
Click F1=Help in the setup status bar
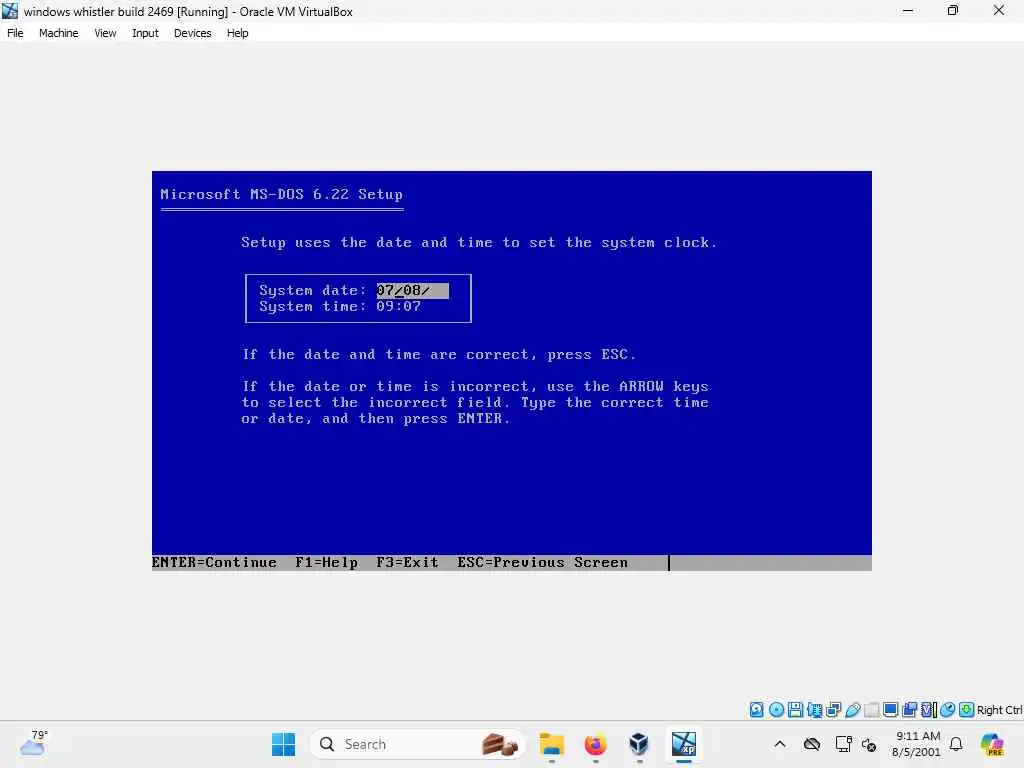coord(327,562)
